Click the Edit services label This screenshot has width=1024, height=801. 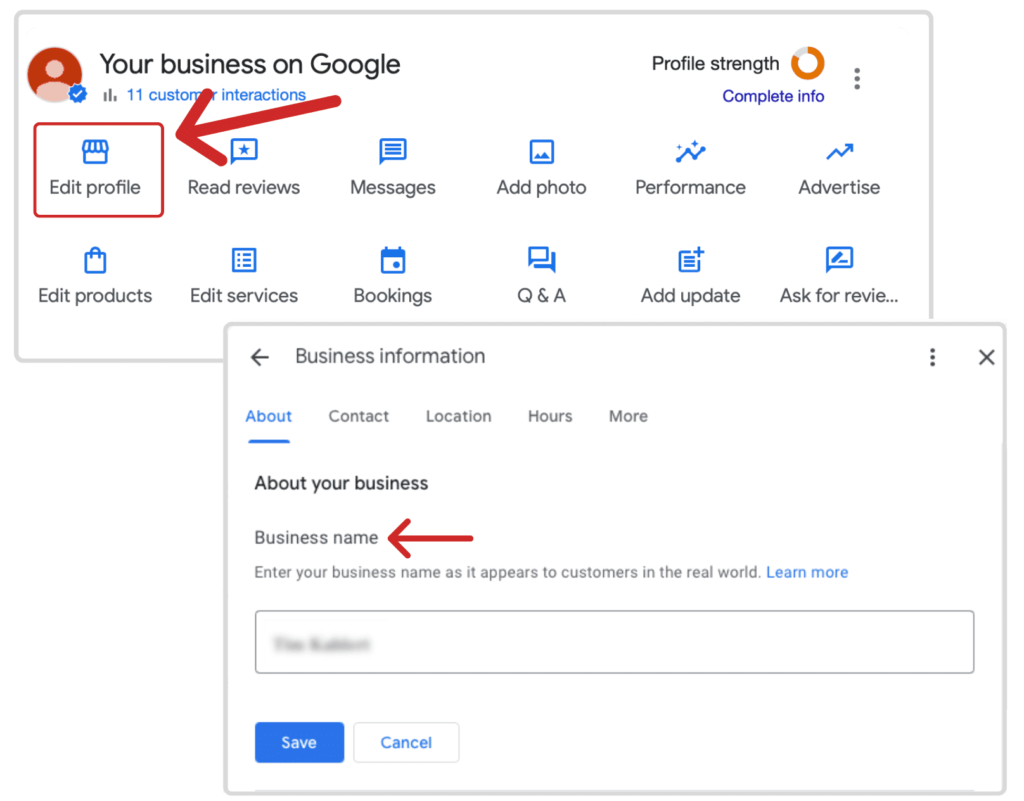244,296
